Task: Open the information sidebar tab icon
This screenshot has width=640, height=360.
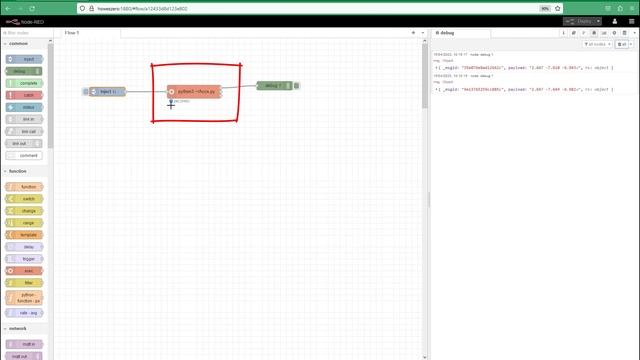Action: [x=563, y=33]
